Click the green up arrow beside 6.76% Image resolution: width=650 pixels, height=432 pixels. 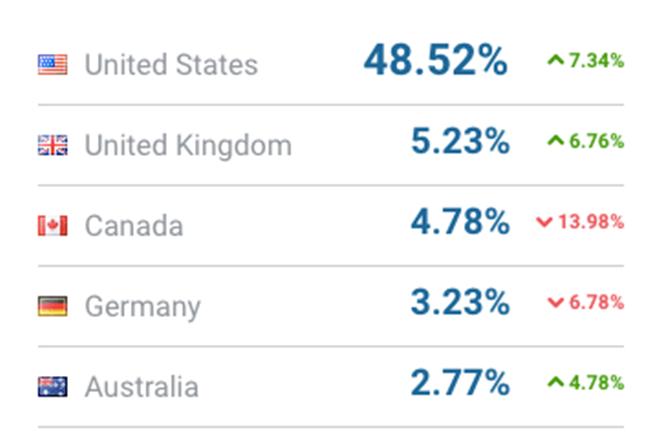(555, 141)
